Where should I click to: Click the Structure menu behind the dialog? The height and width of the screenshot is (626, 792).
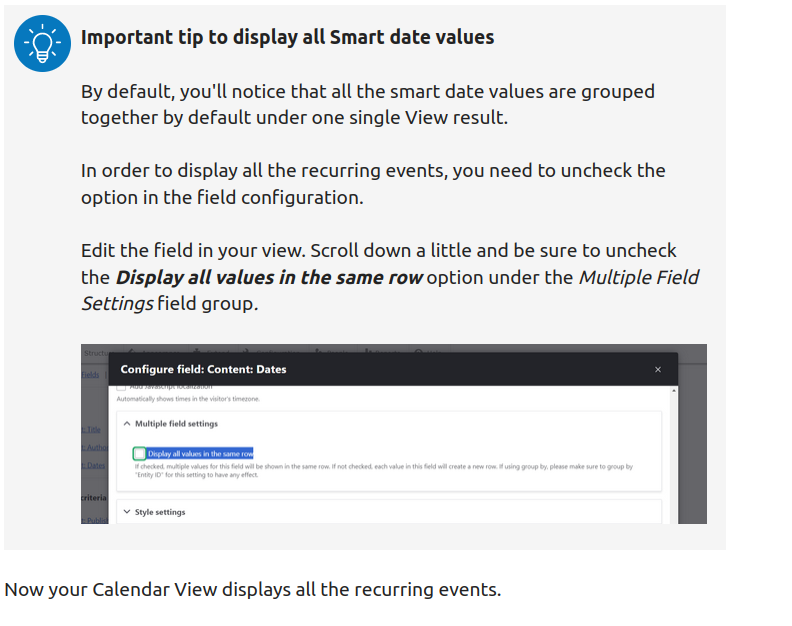point(96,352)
